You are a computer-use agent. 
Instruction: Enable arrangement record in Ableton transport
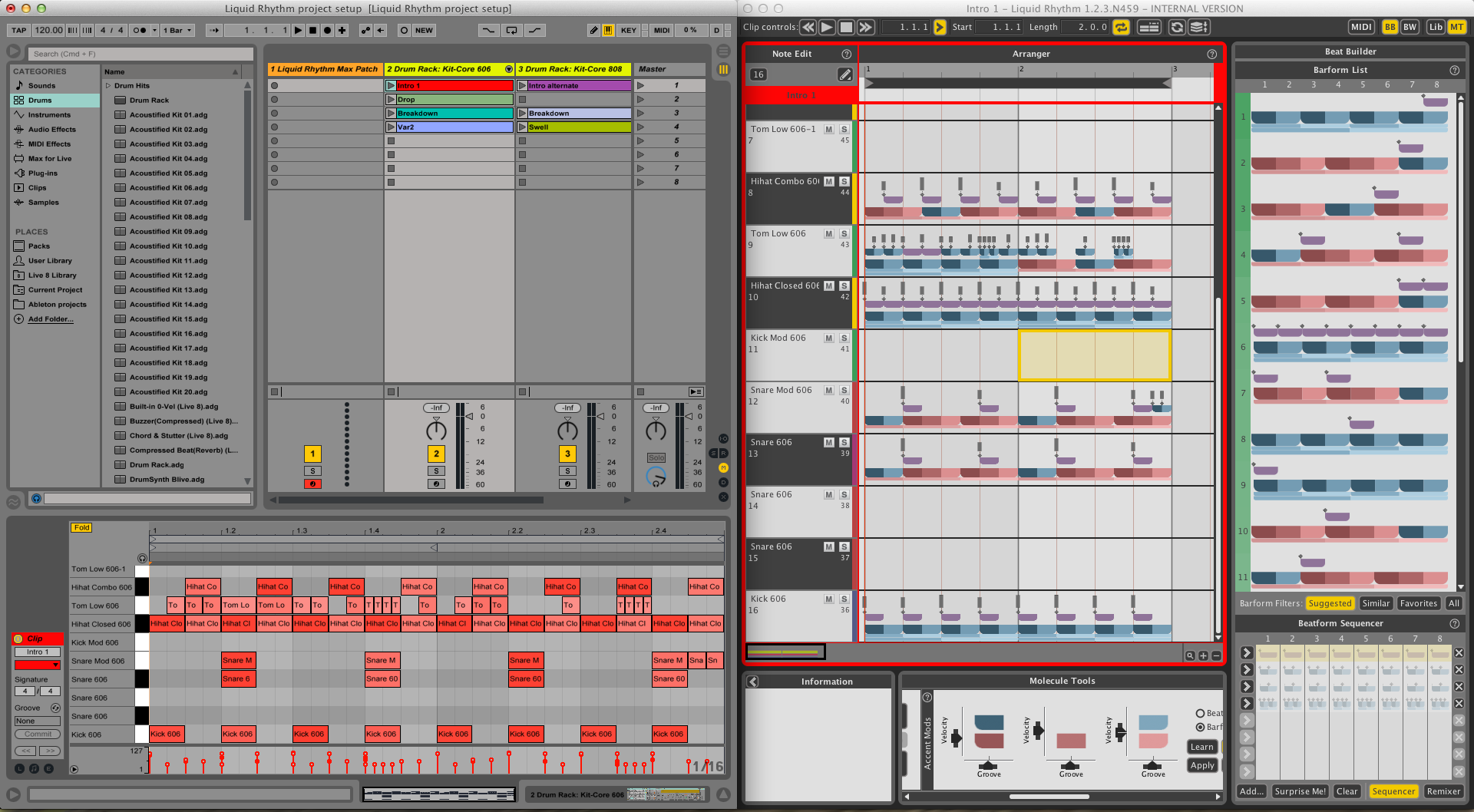click(x=327, y=30)
